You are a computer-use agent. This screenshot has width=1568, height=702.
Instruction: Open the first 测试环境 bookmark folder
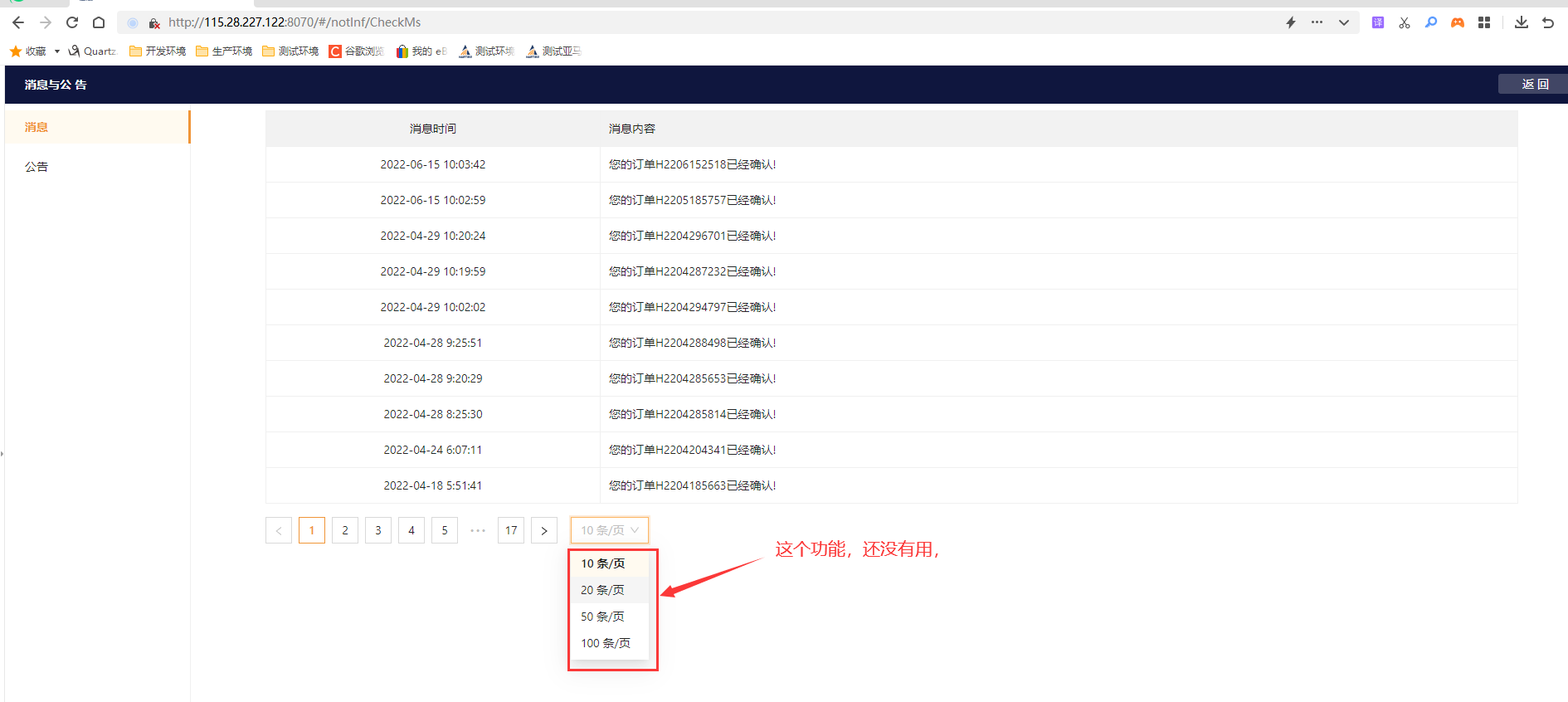(x=290, y=51)
